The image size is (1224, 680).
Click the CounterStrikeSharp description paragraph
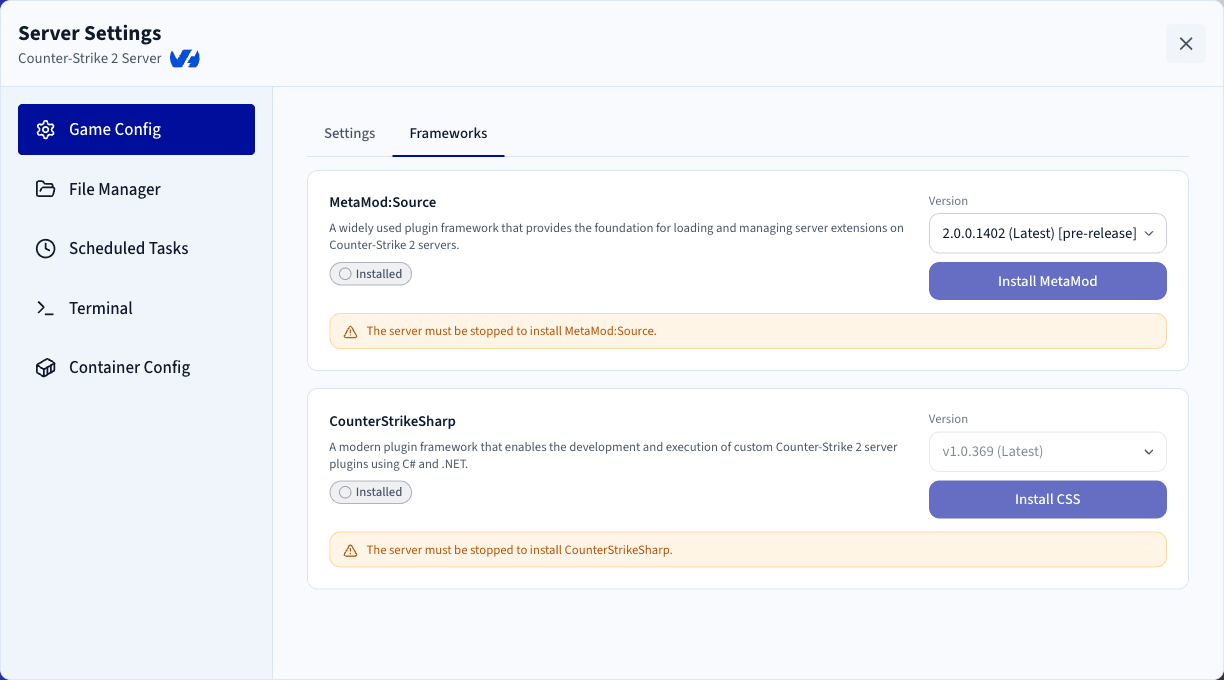click(x=613, y=455)
